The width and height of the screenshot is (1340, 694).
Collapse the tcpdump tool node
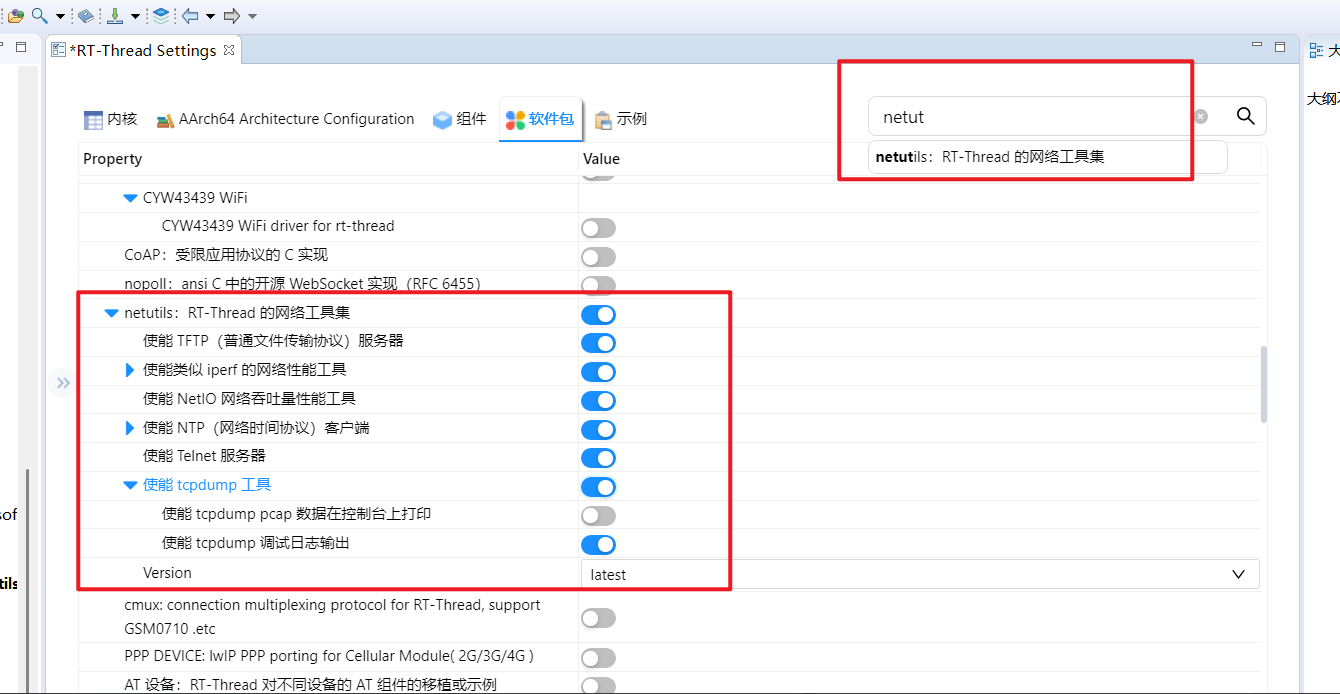[130, 485]
